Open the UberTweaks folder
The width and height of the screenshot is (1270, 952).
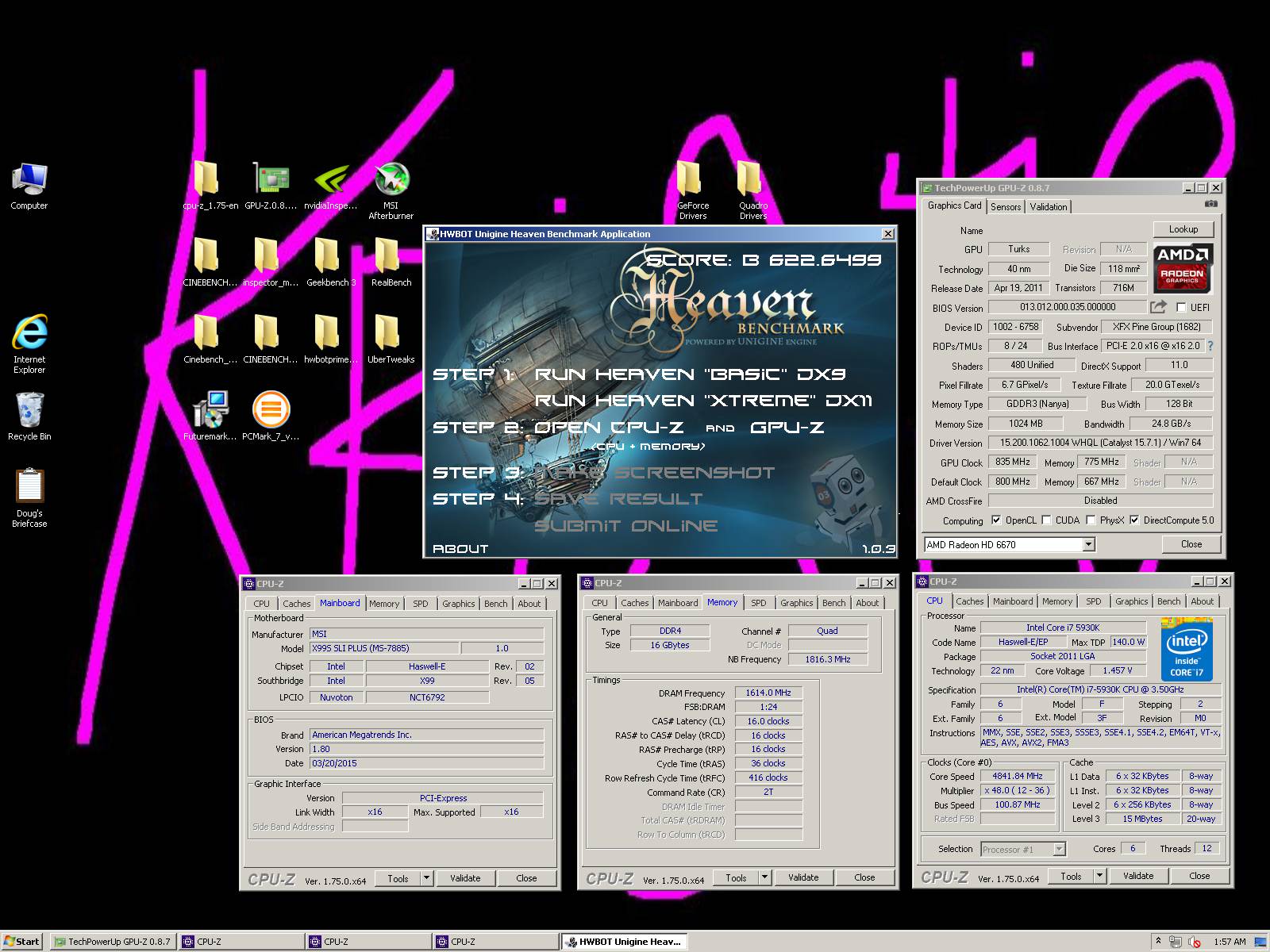(x=391, y=340)
